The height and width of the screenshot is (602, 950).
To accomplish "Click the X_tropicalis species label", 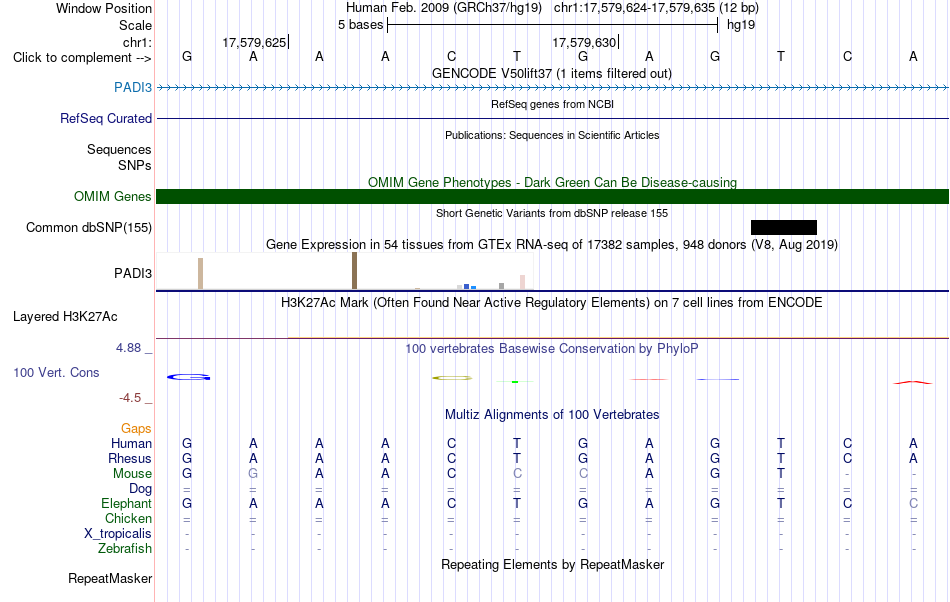I will [118, 534].
